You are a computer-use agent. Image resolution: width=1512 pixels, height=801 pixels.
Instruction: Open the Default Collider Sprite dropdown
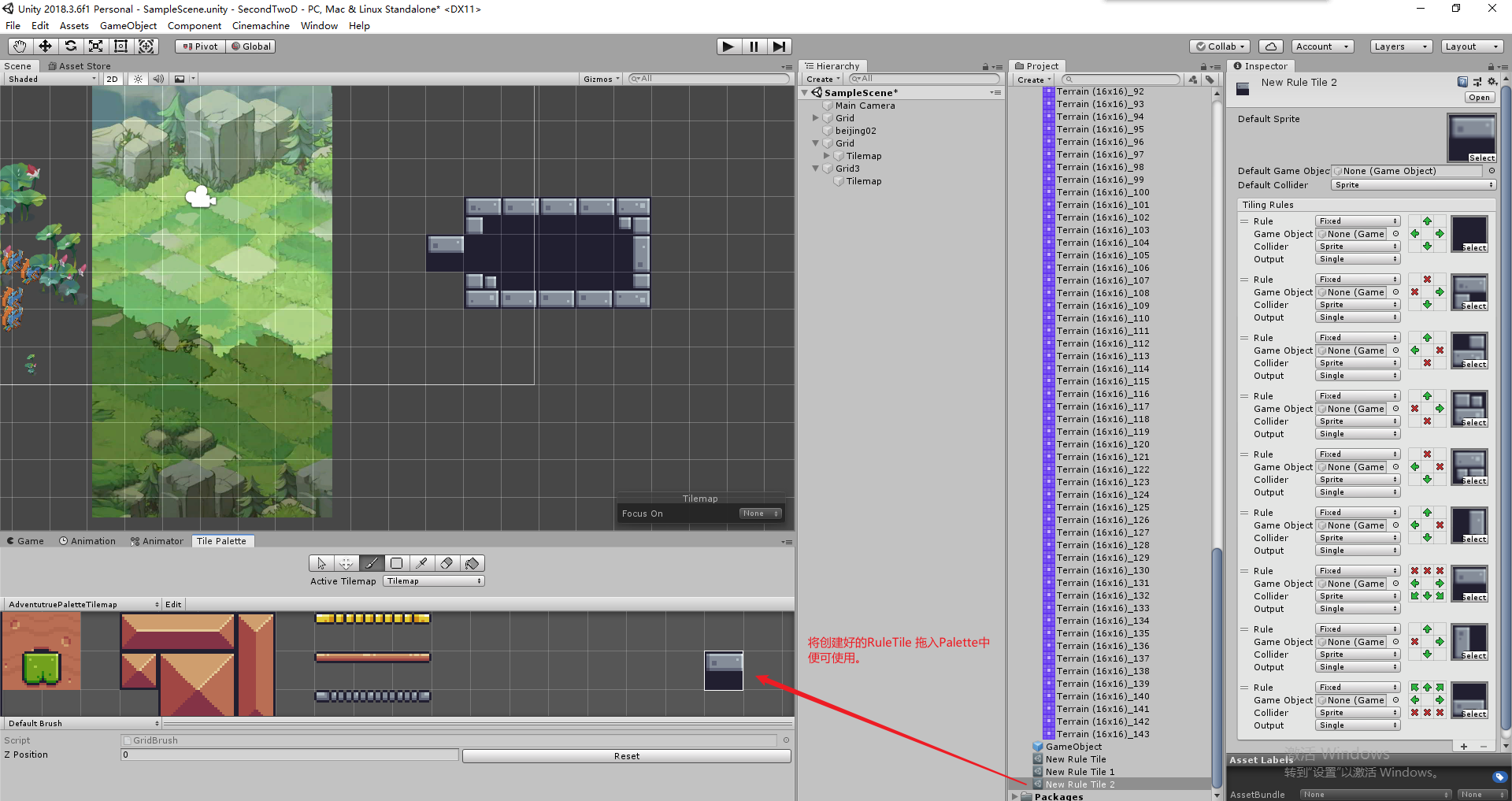click(1414, 185)
